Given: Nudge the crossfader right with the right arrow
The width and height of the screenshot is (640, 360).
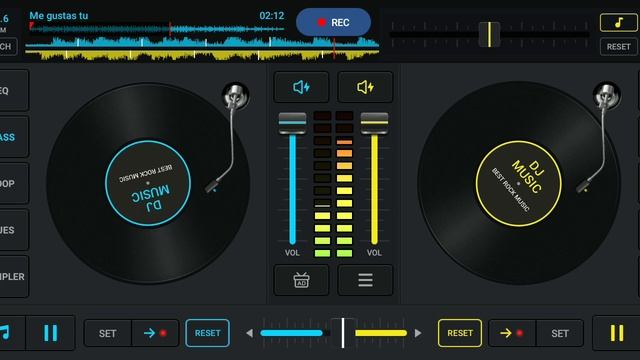Looking at the screenshot, I should click(418, 333).
